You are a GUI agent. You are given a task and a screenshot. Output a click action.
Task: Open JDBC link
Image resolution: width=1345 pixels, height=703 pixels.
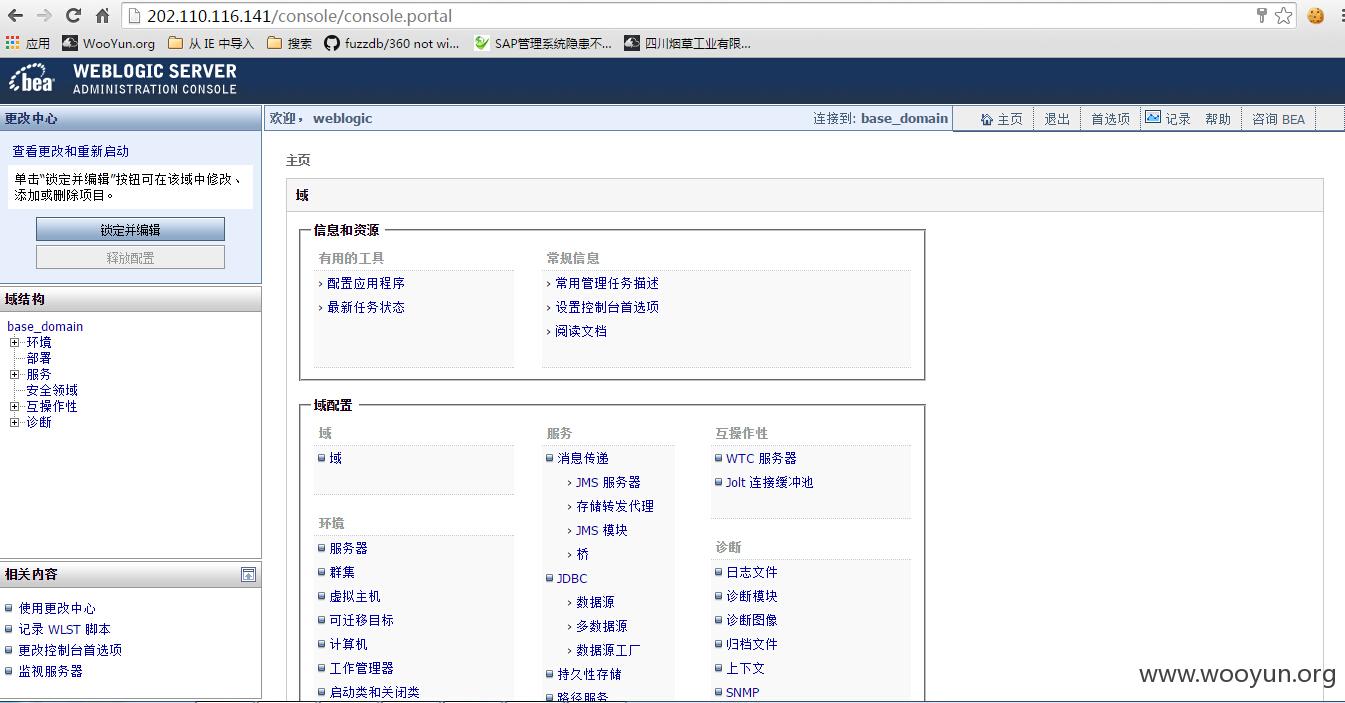coord(572,578)
